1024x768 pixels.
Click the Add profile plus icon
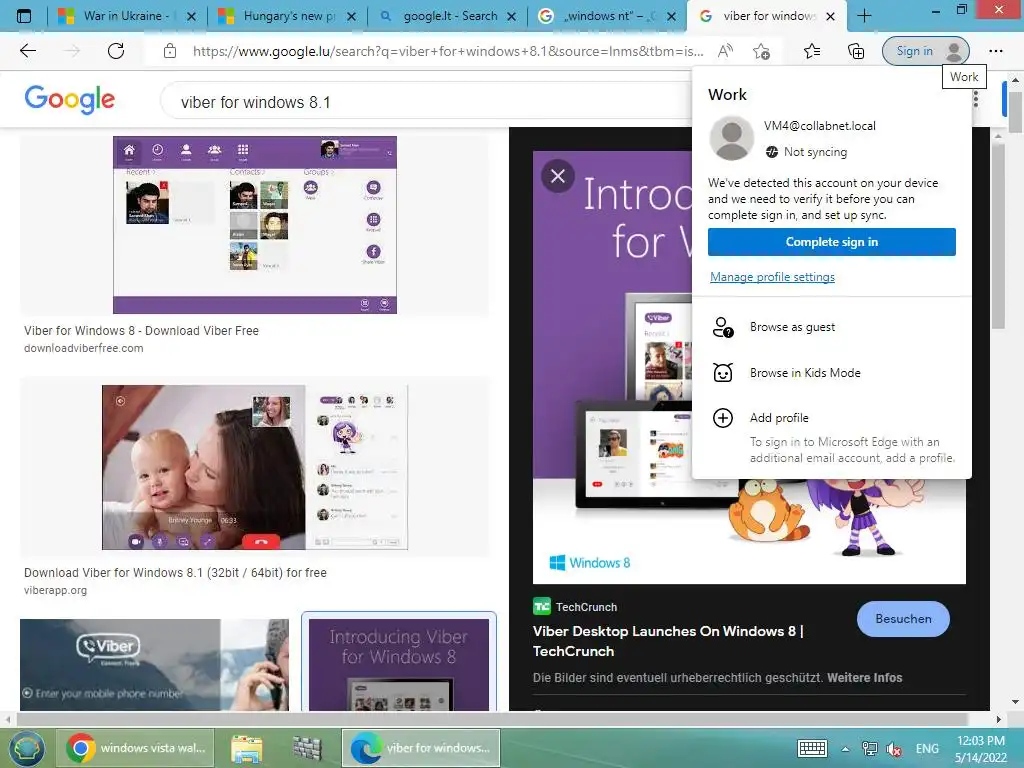point(723,418)
